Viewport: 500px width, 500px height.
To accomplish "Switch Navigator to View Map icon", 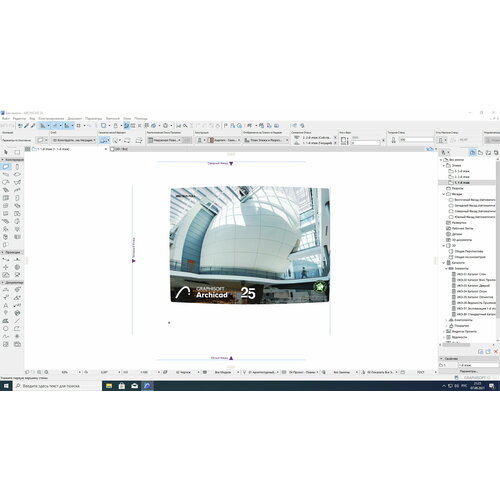I will pyautogui.click(x=480, y=152).
